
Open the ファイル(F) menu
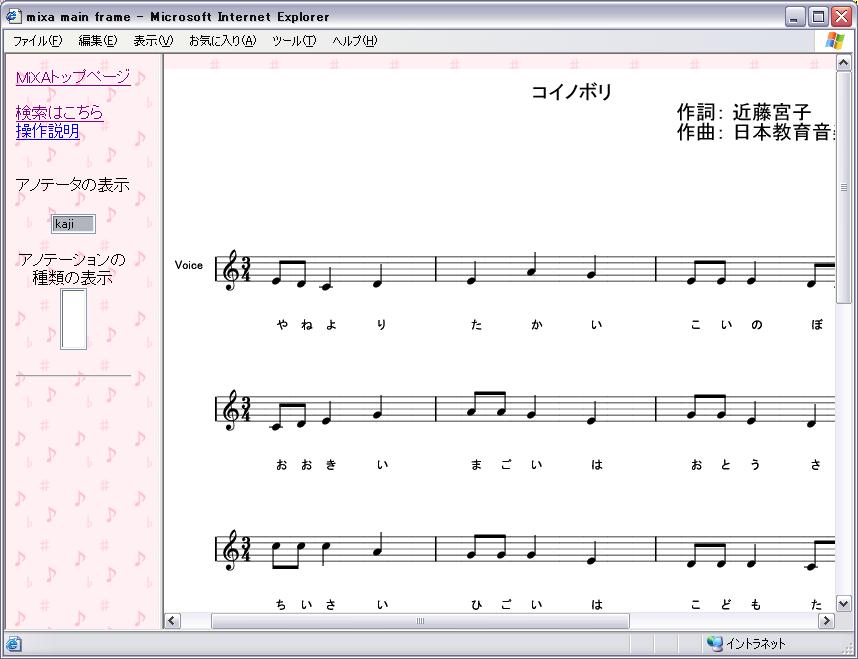37,41
